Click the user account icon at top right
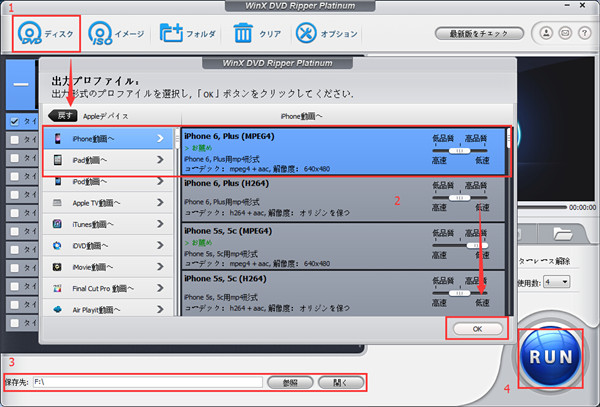The image size is (600, 407). (x=547, y=33)
